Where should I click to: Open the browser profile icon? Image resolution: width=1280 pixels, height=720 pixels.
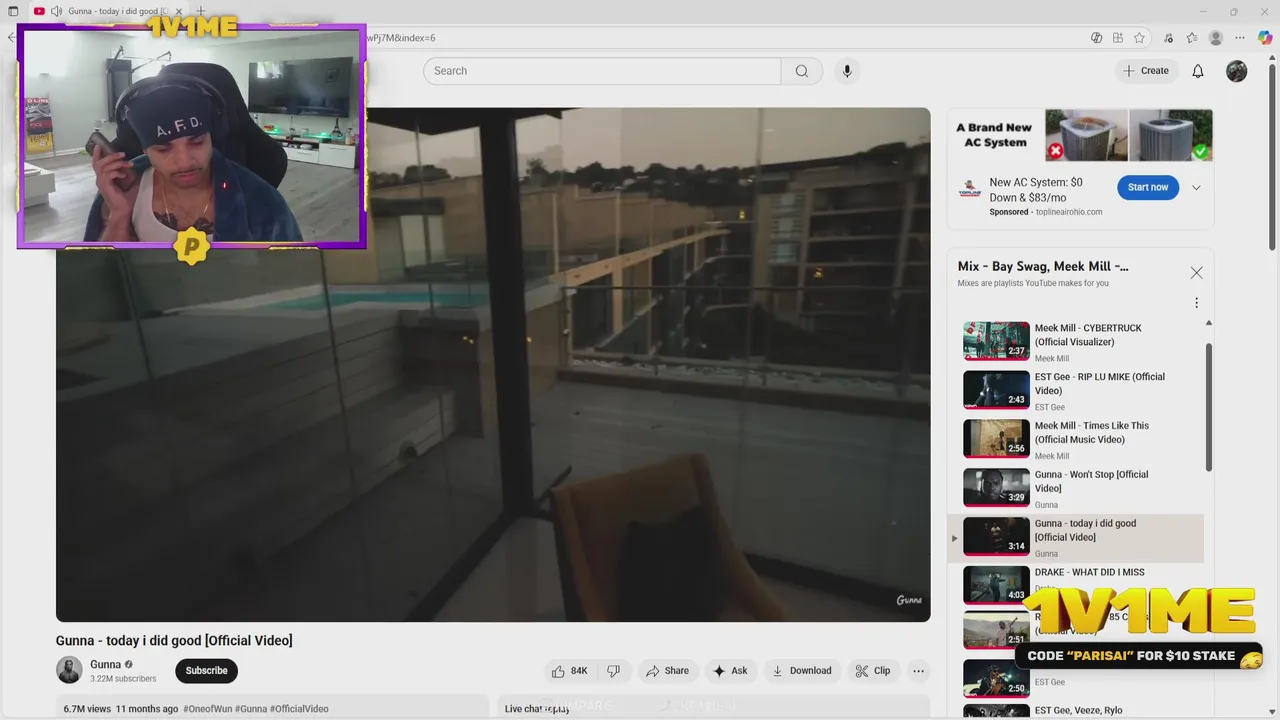click(x=1216, y=38)
